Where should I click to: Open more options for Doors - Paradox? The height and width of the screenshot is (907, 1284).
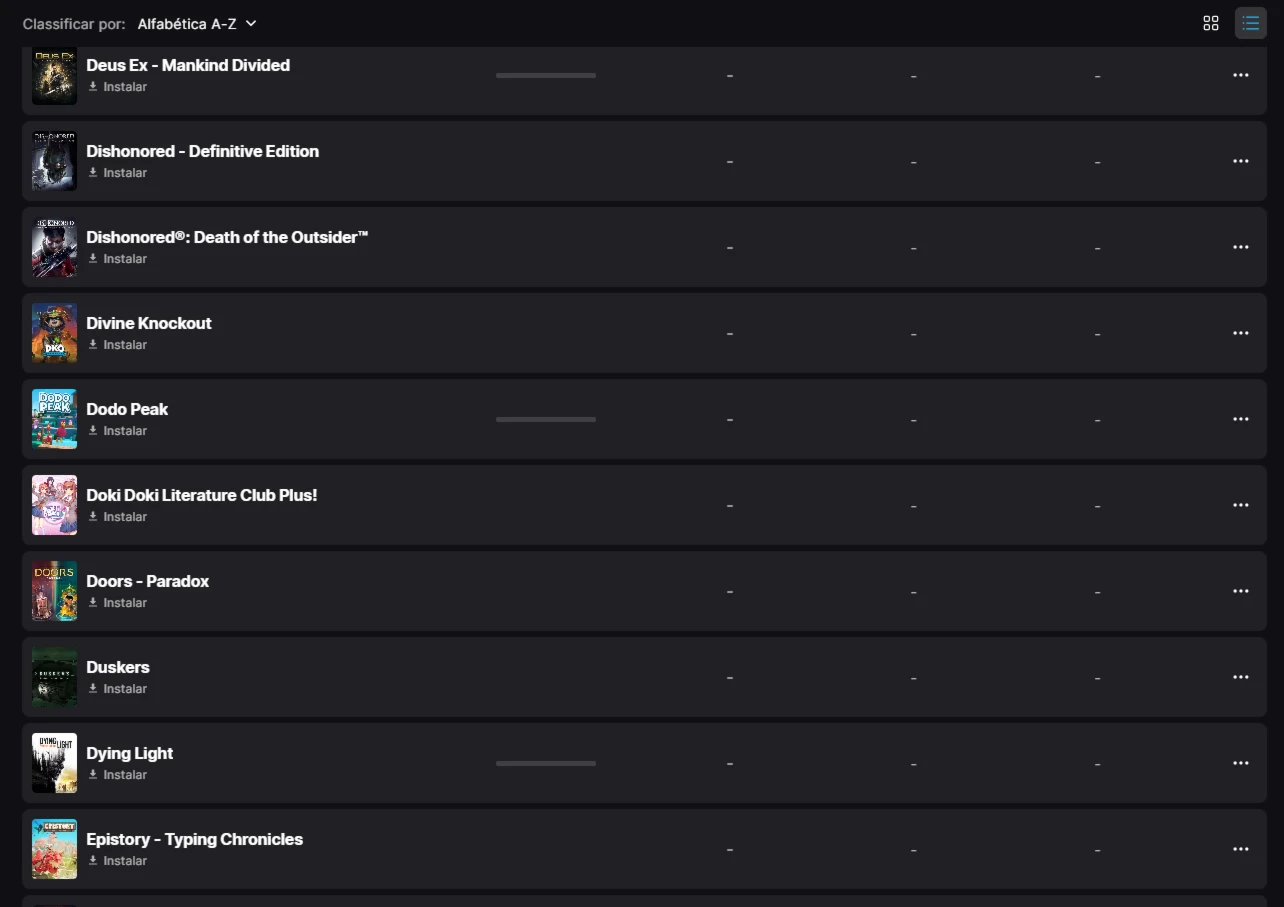point(1240,591)
